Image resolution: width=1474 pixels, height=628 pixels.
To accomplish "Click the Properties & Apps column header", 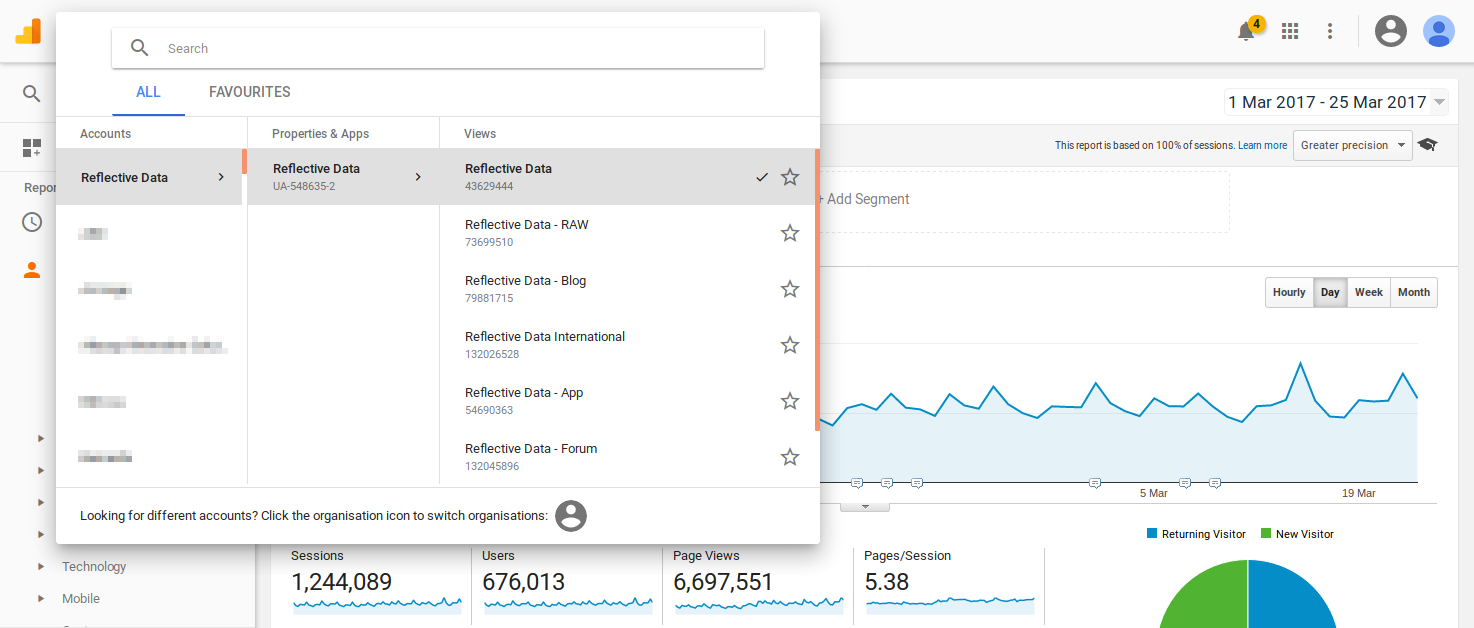I will coord(320,134).
